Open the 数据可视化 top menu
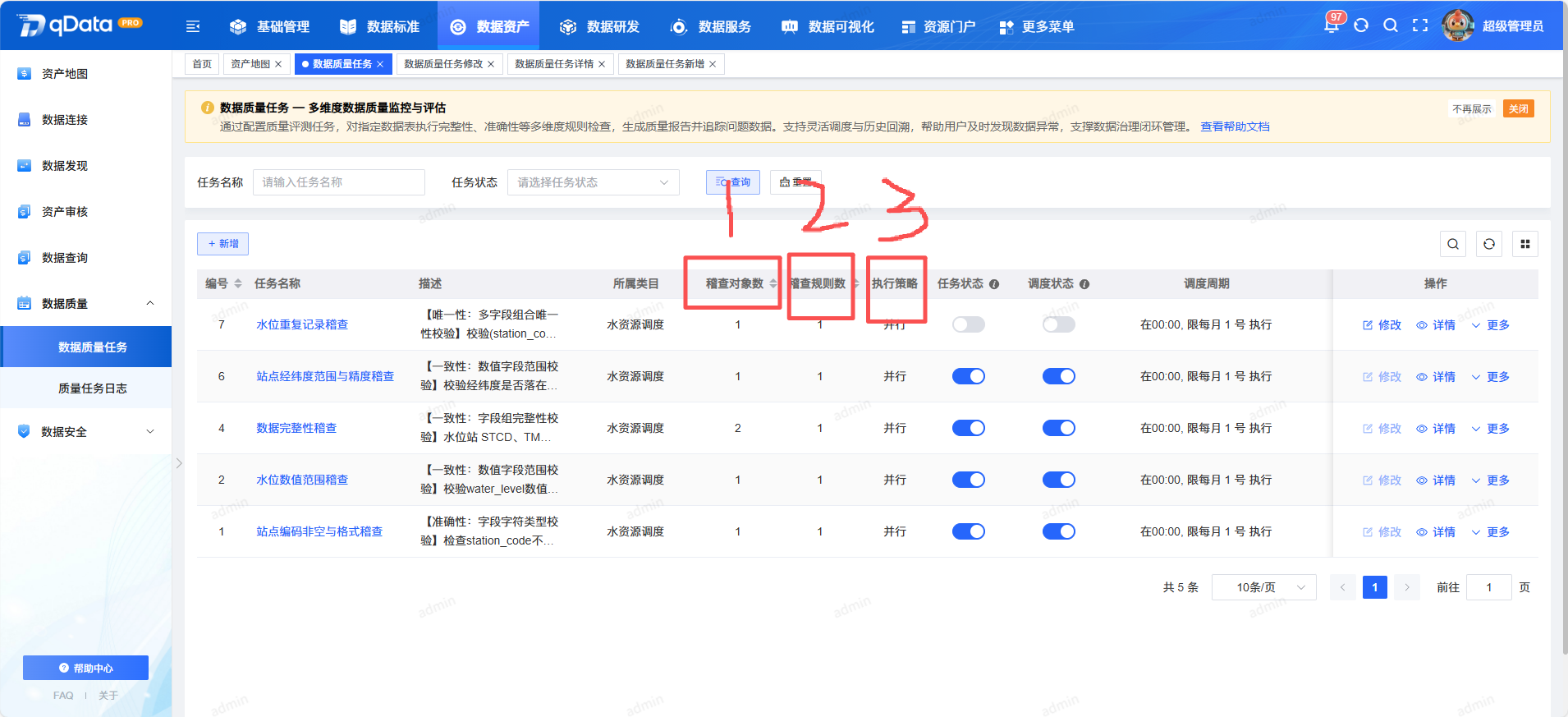 828,26
